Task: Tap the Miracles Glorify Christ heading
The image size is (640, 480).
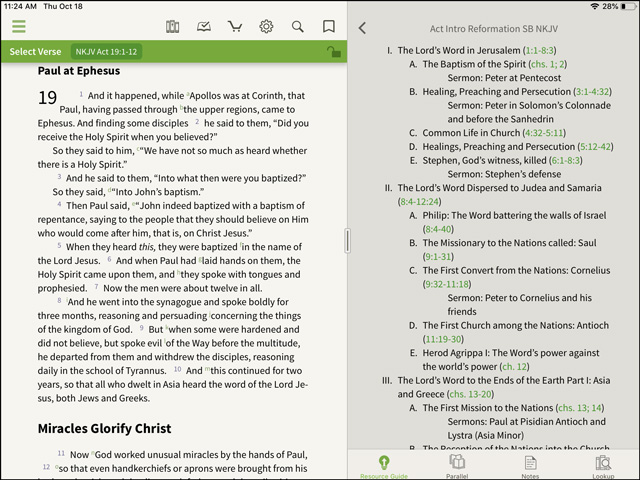Action: (x=104, y=428)
